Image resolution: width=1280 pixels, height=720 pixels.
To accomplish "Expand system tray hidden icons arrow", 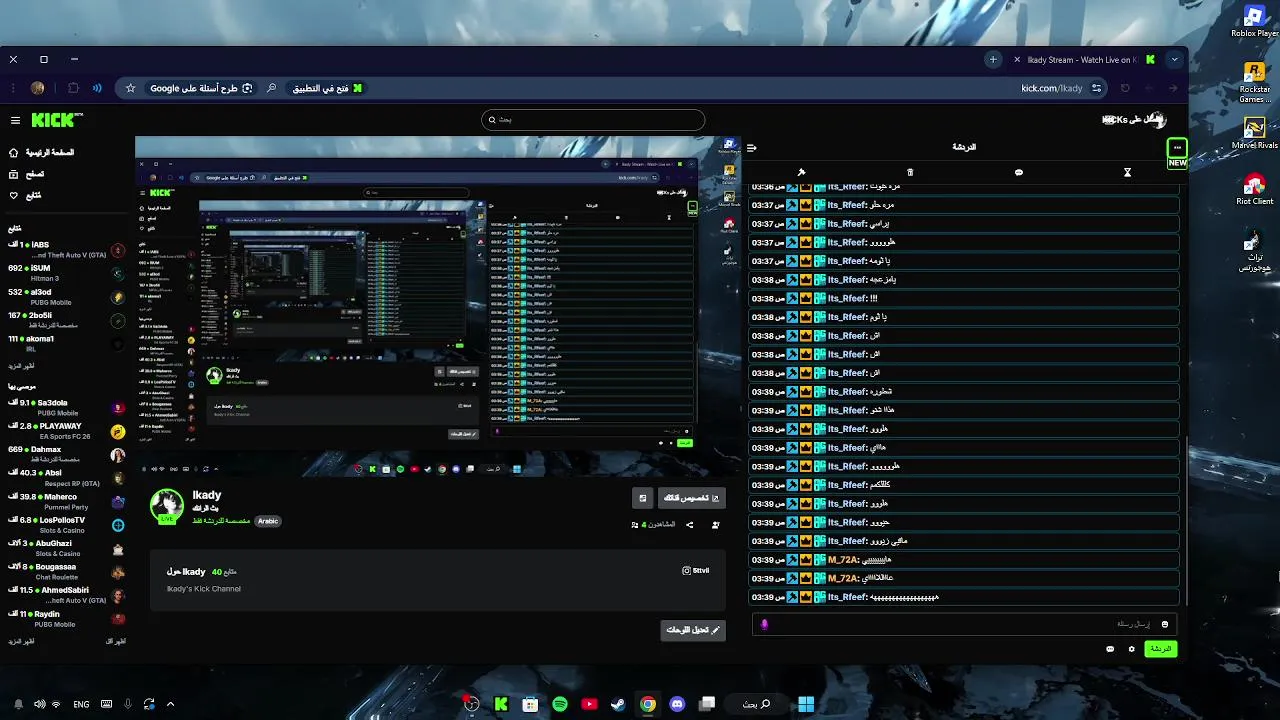I will click(x=170, y=704).
